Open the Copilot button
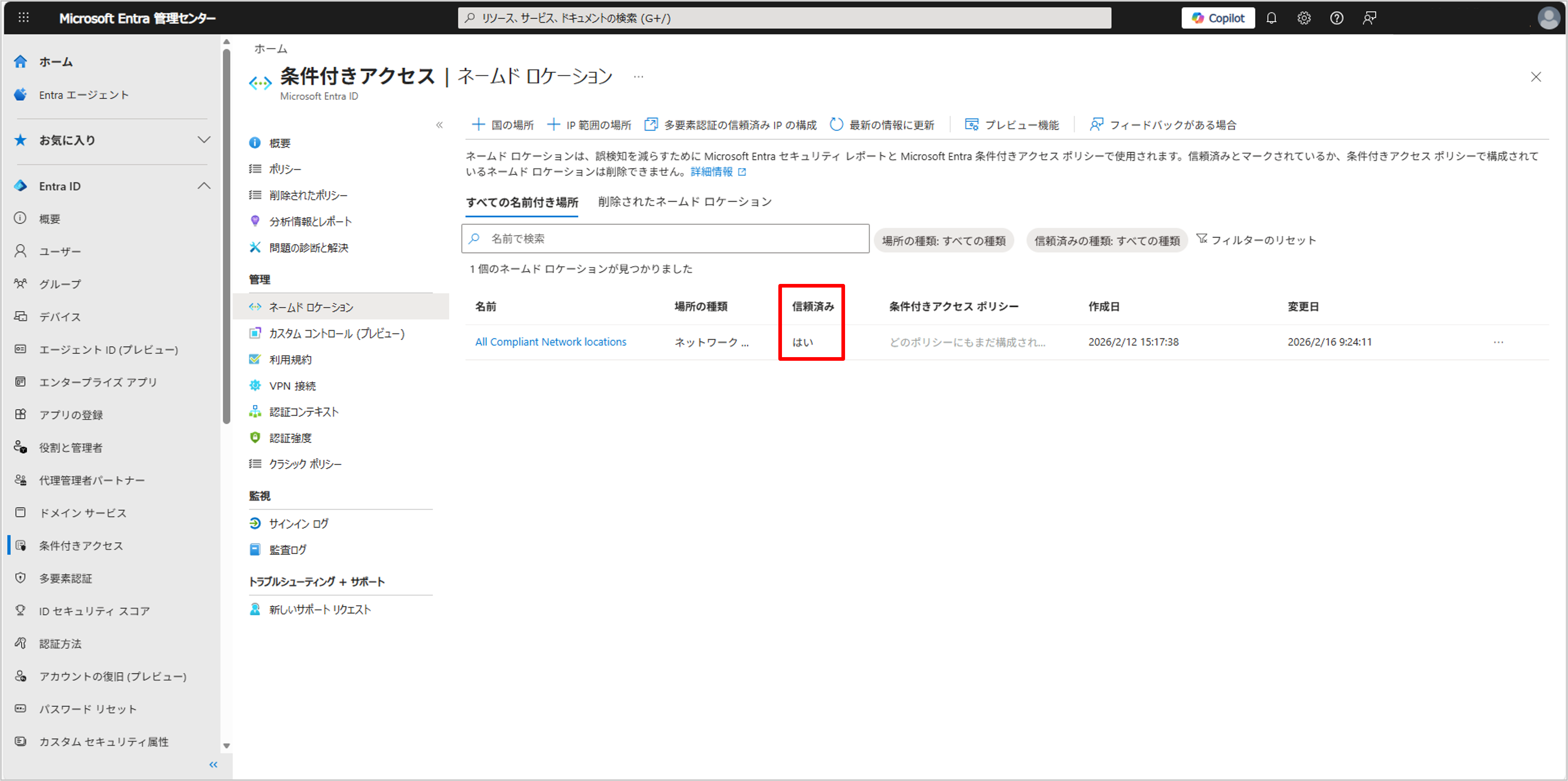 pos(1217,18)
